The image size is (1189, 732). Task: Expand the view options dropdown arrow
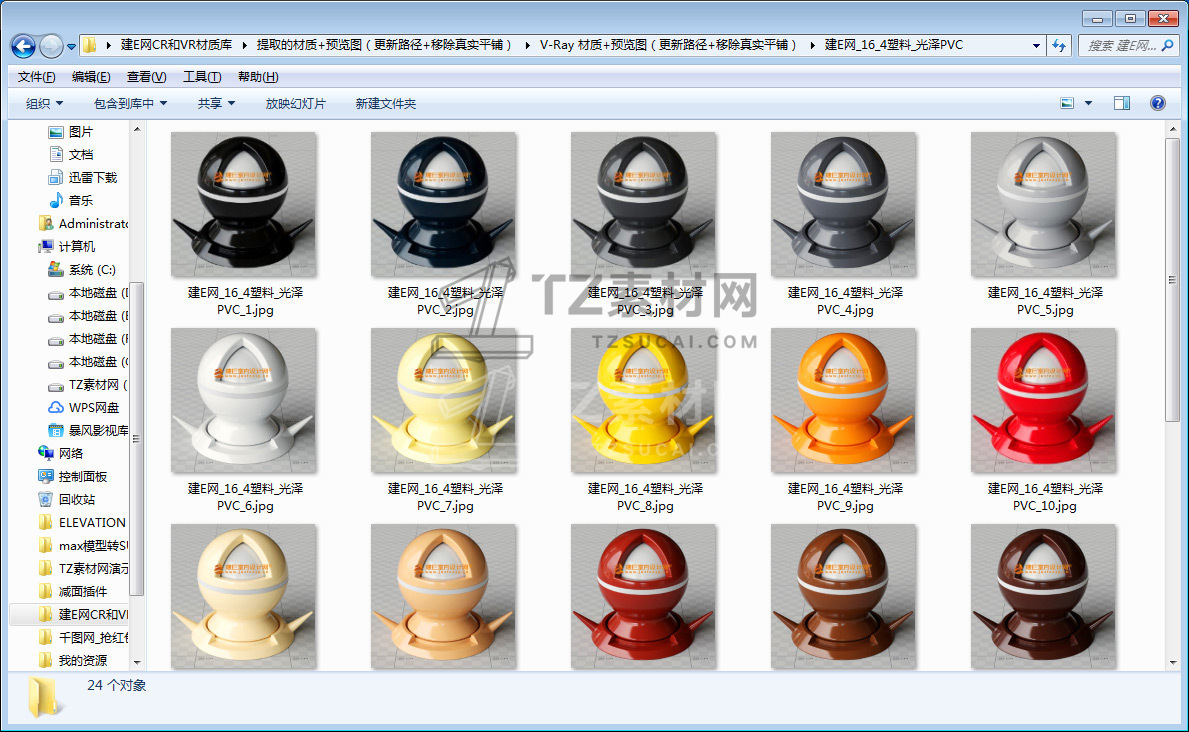[x=1088, y=103]
